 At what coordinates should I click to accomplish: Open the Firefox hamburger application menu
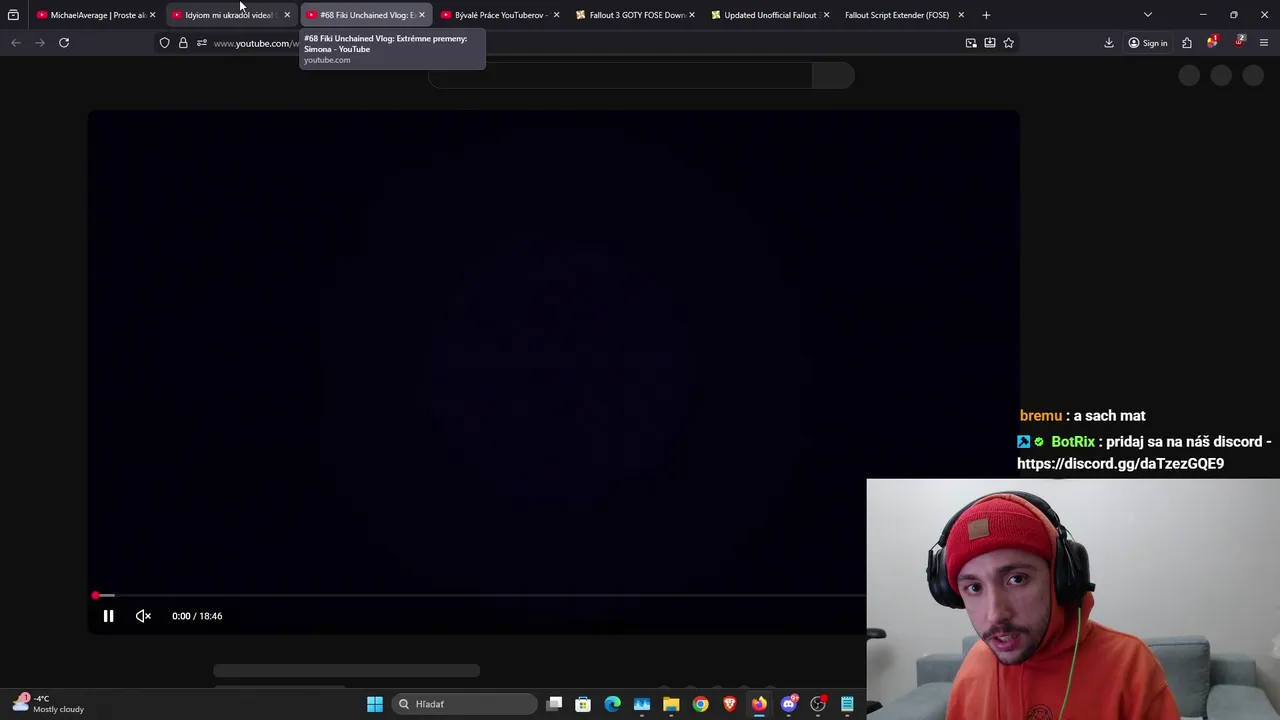[1264, 43]
